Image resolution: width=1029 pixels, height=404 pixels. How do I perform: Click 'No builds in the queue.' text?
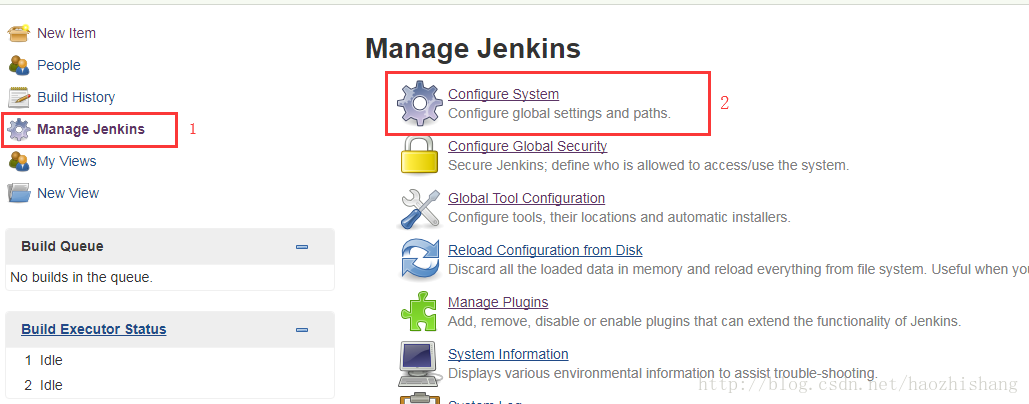81,277
